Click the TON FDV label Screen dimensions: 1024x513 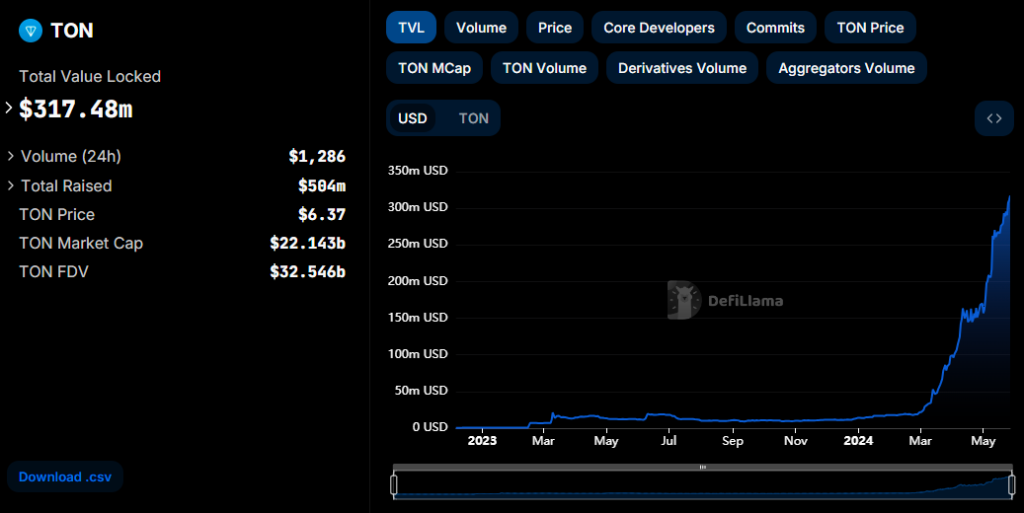pyautogui.click(x=54, y=272)
